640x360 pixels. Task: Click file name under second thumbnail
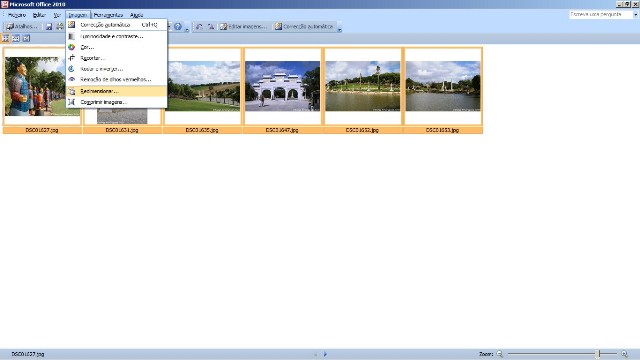point(122,130)
